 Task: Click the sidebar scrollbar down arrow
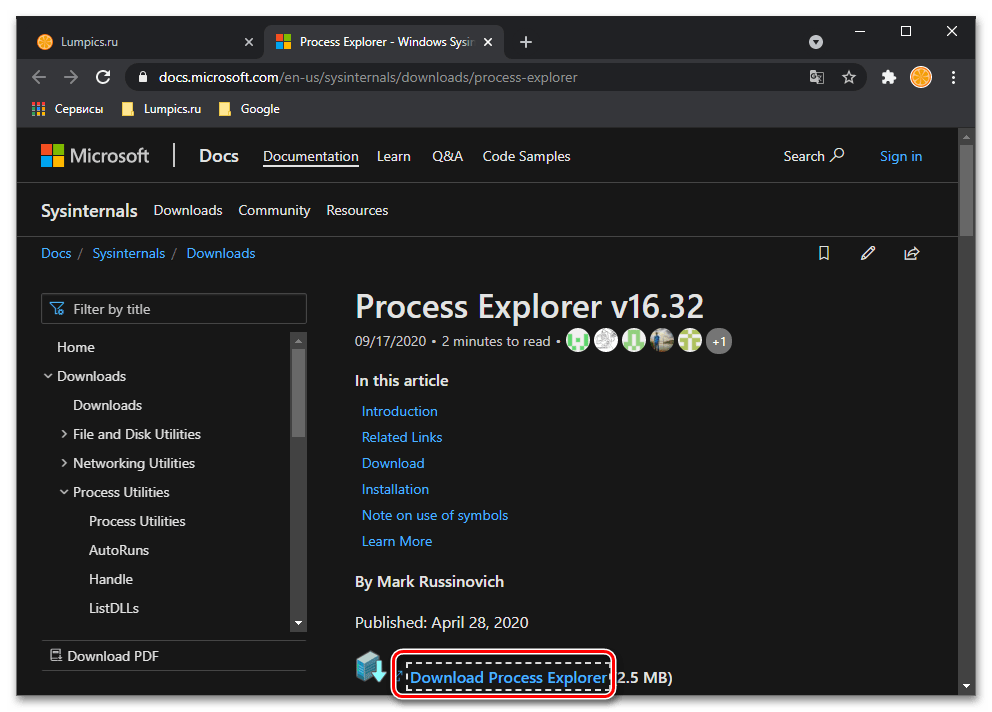[x=298, y=623]
